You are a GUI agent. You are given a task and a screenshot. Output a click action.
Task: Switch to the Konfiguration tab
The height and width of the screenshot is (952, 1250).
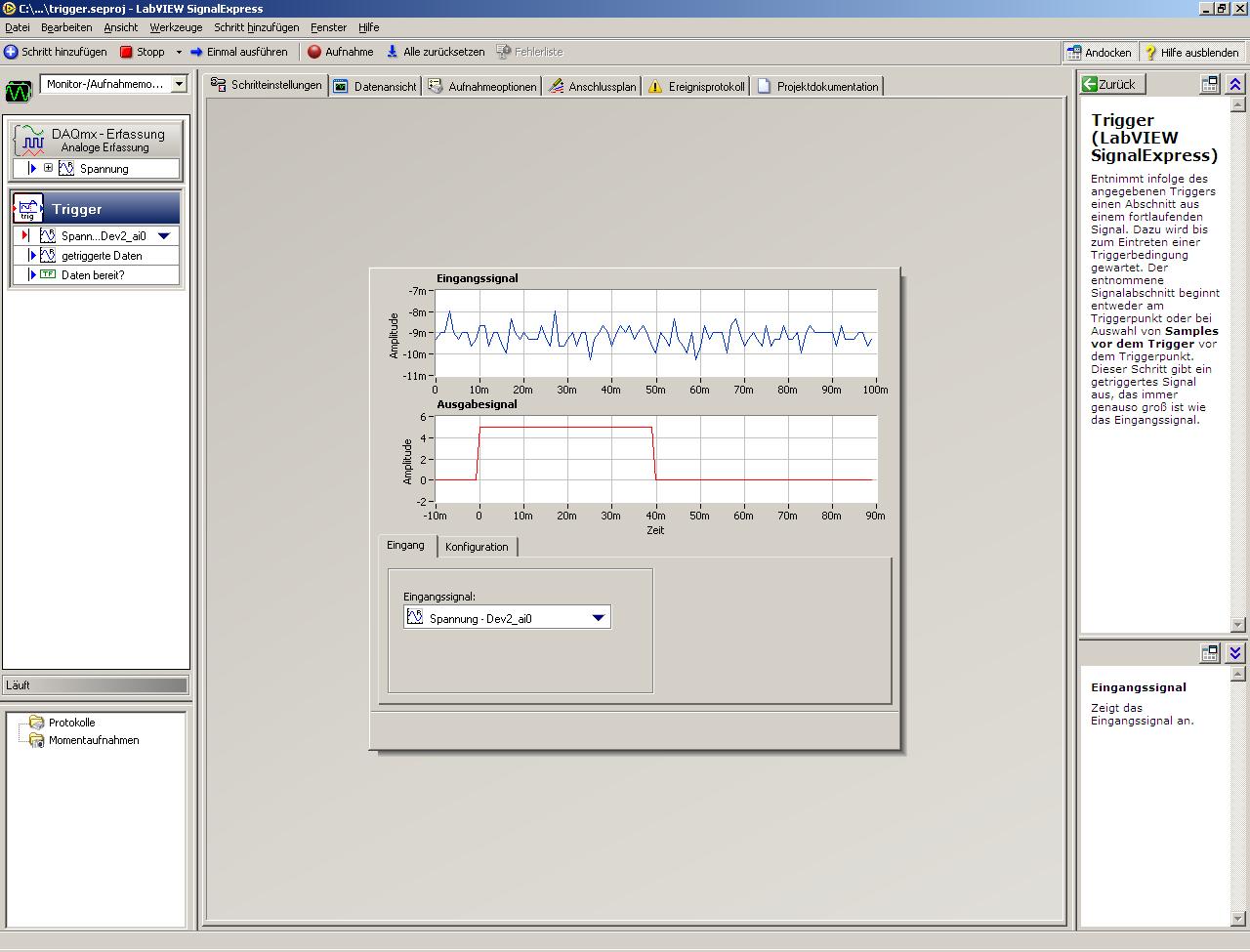pos(477,547)
